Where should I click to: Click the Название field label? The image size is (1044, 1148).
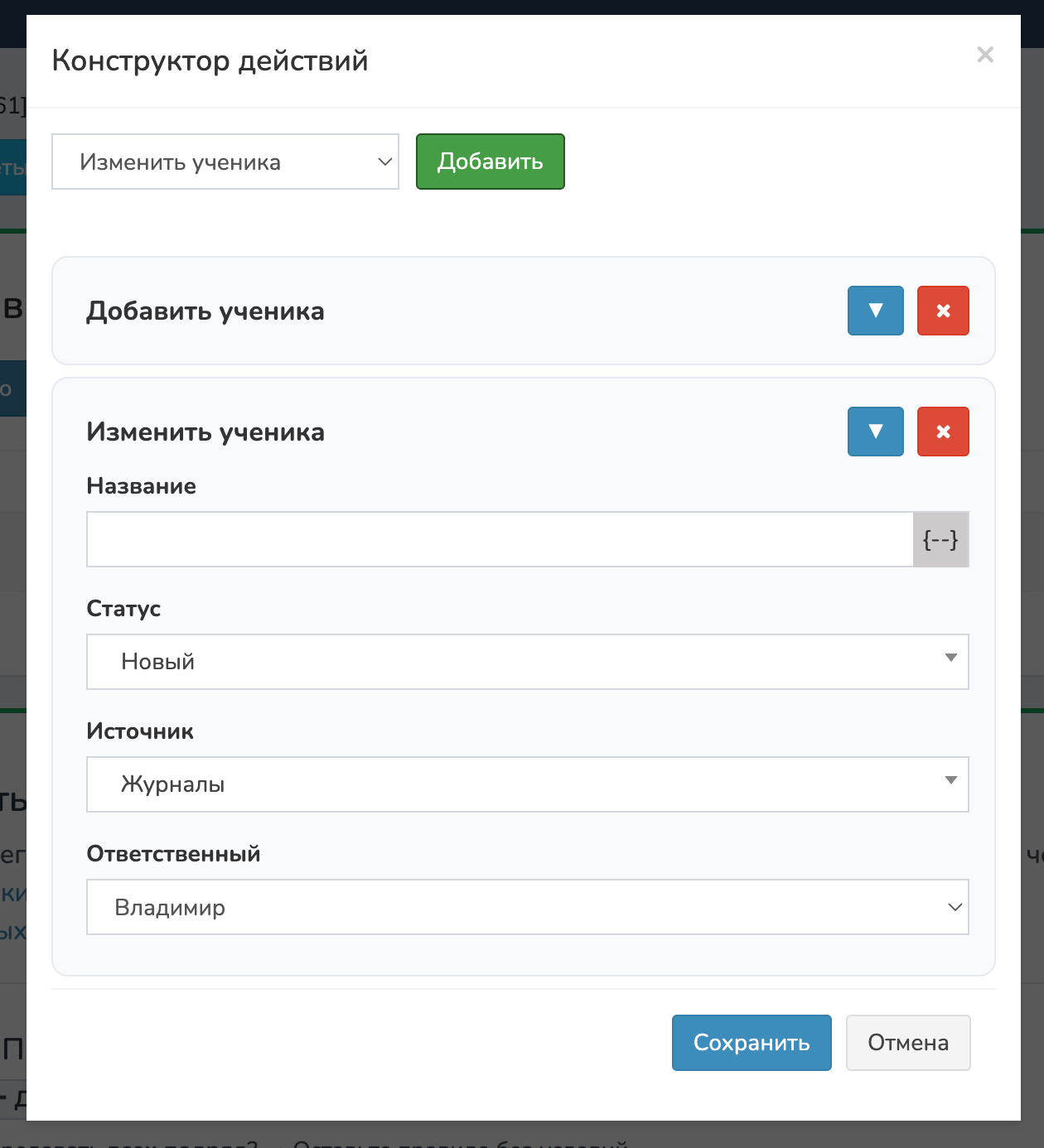point(142,486)
